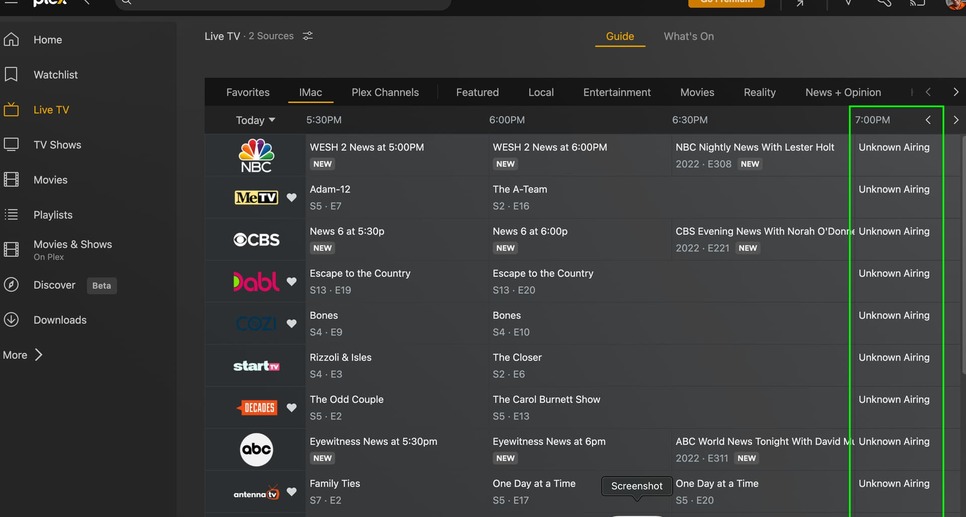Toggle favorite heart for Cozi
The width and height of the screenshot is (966, 517).
coord(291,324)
